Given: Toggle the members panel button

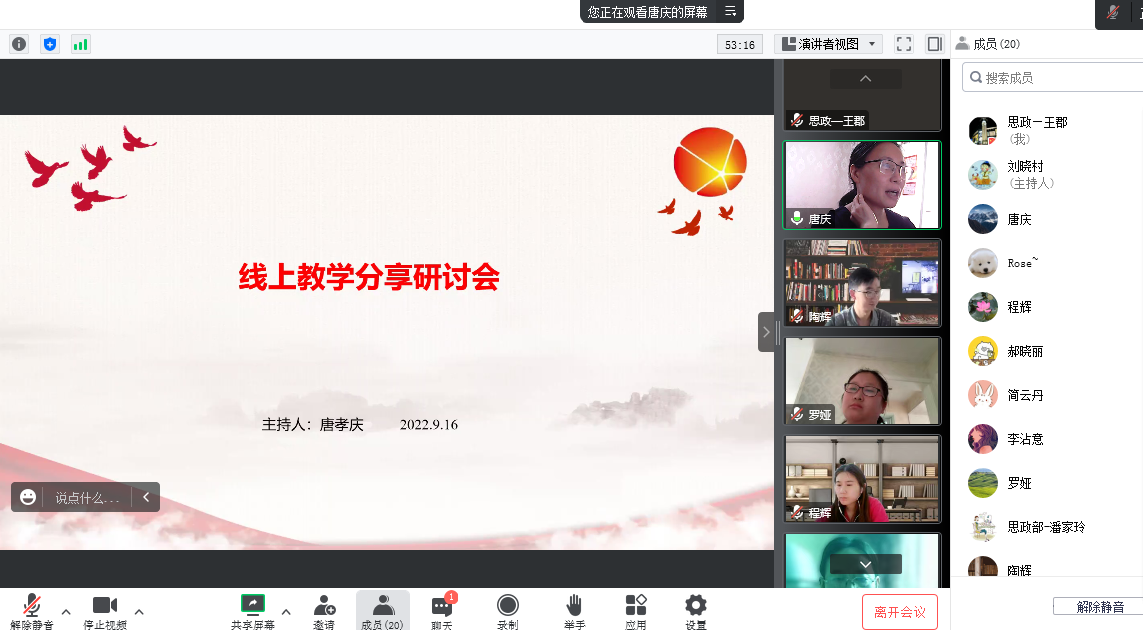Looking at the screenshot, I should click(x=383, y=610).
